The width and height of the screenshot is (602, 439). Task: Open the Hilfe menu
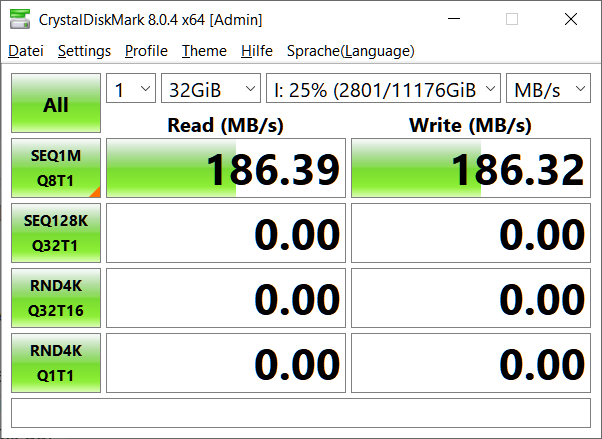click(x=257, y=51)
